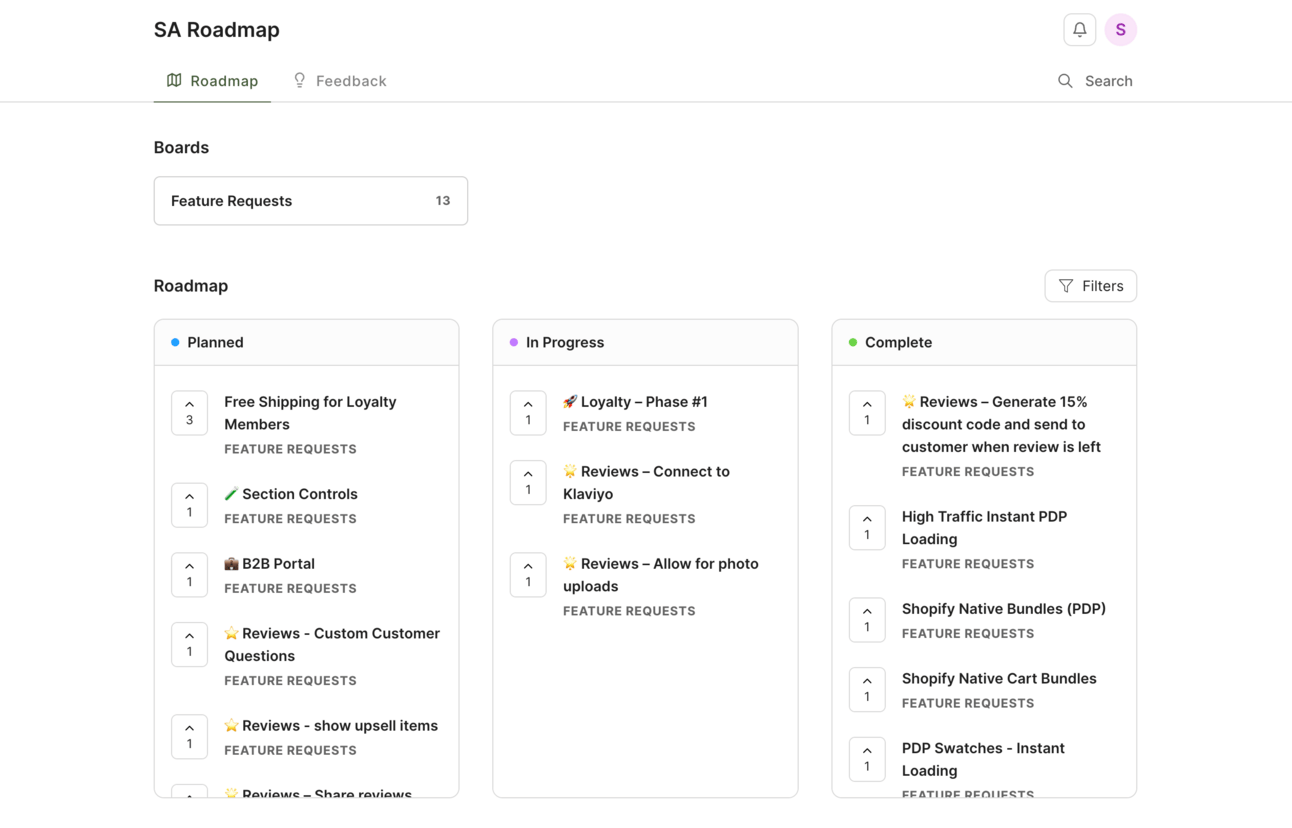
Task: Open the user avatar menu
Action: pyautogui.click(x=1120, y=30)
